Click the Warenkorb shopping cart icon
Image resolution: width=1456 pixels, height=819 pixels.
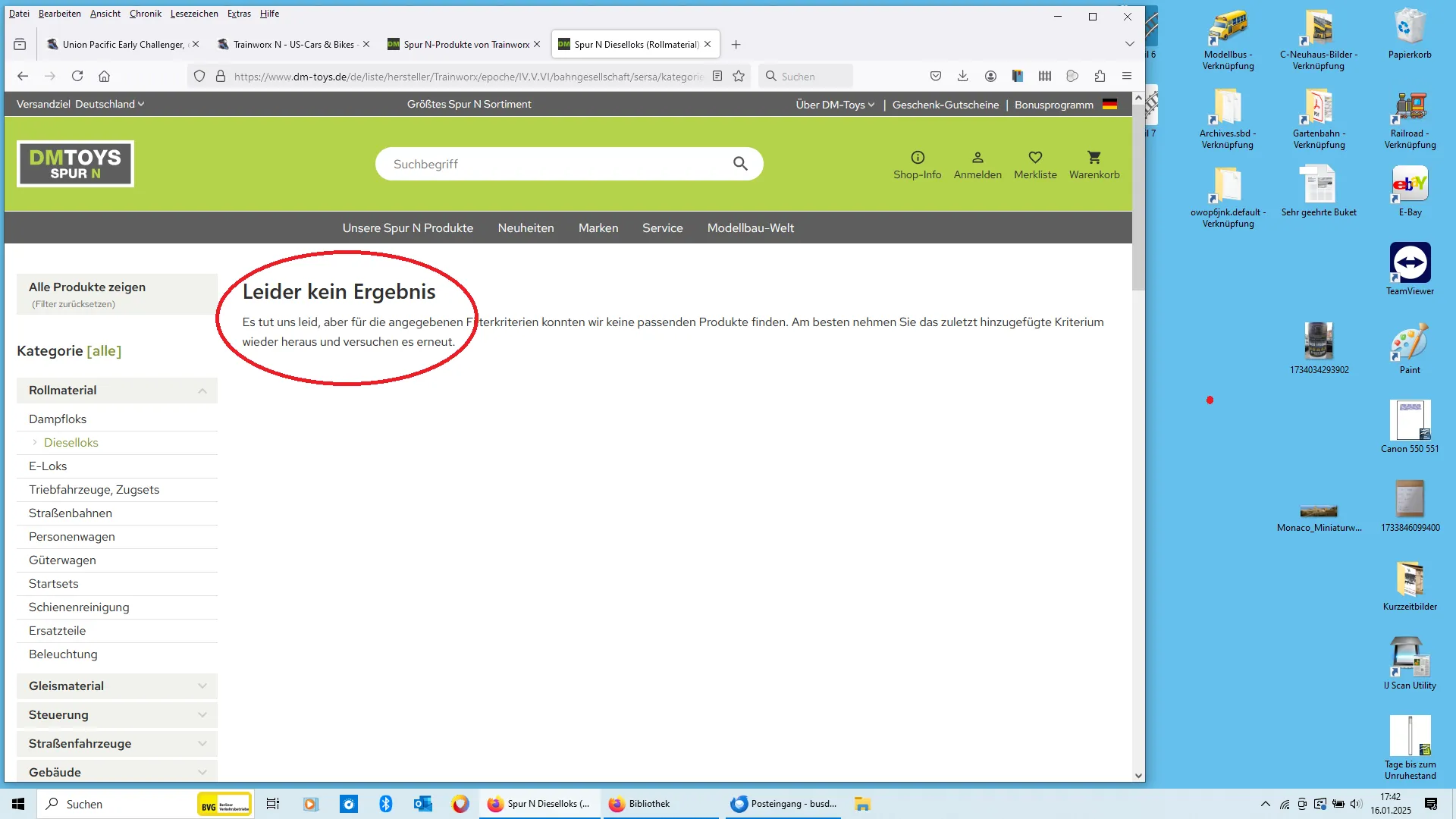(x=1094, y=158)
